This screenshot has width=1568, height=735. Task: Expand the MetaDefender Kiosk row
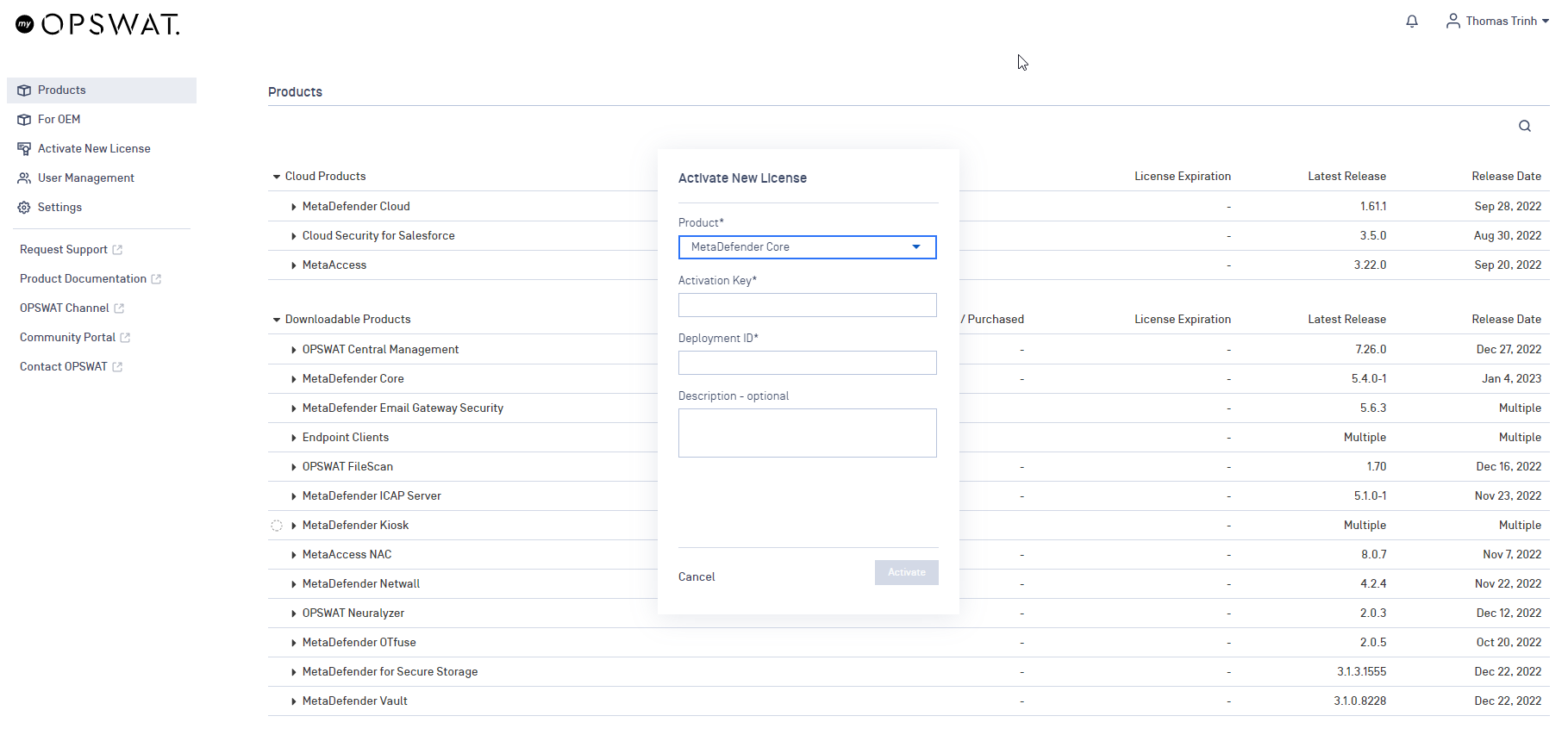294,526
